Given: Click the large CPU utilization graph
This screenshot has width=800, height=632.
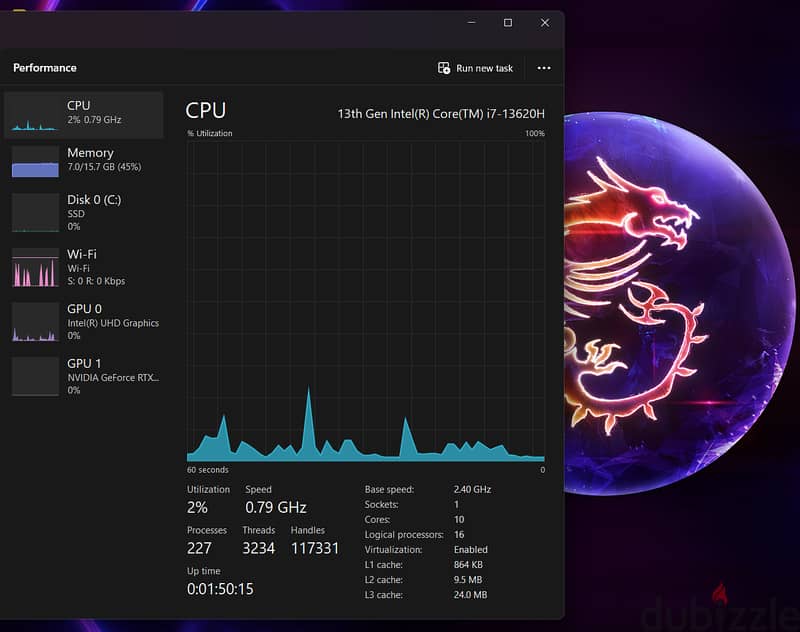Looking at the screenshot, I should pos(366,301).
